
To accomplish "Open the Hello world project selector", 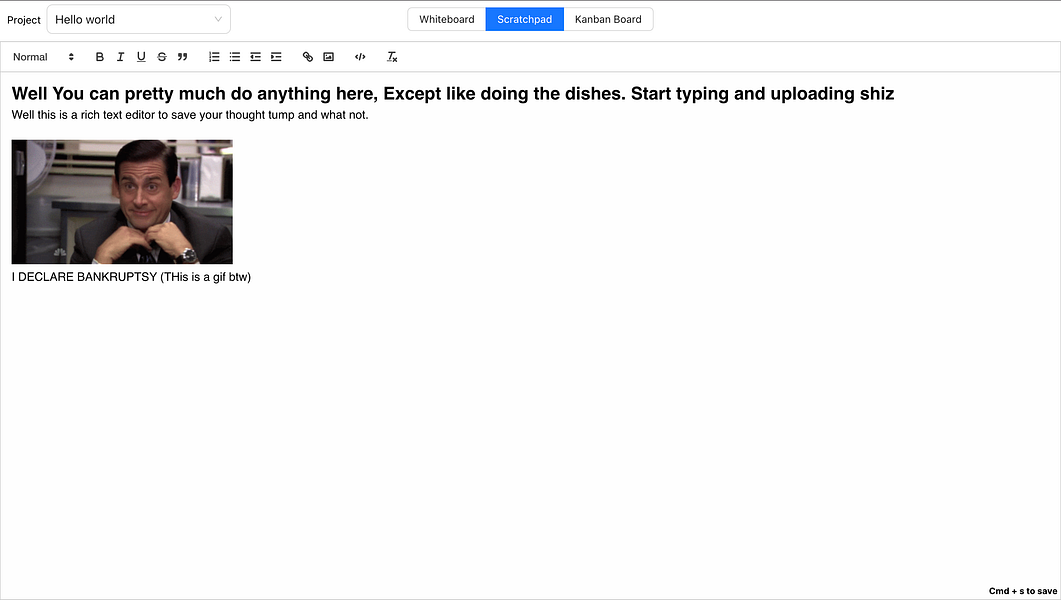I will click(139, 20).
